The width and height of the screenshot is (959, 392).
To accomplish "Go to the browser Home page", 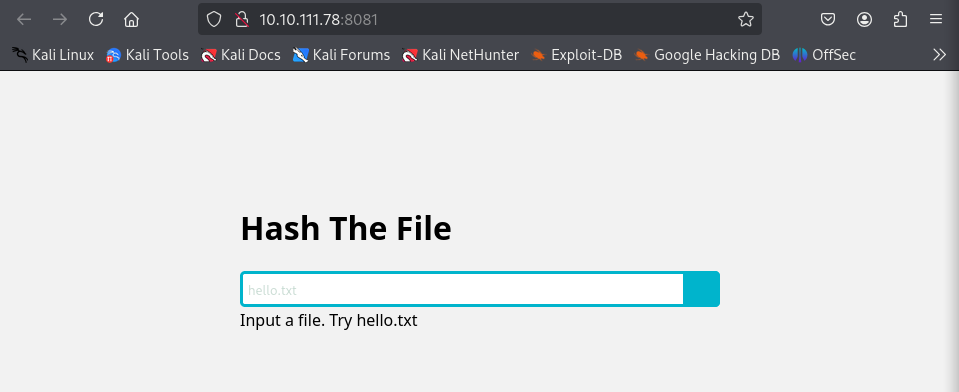I will [131, 20].
